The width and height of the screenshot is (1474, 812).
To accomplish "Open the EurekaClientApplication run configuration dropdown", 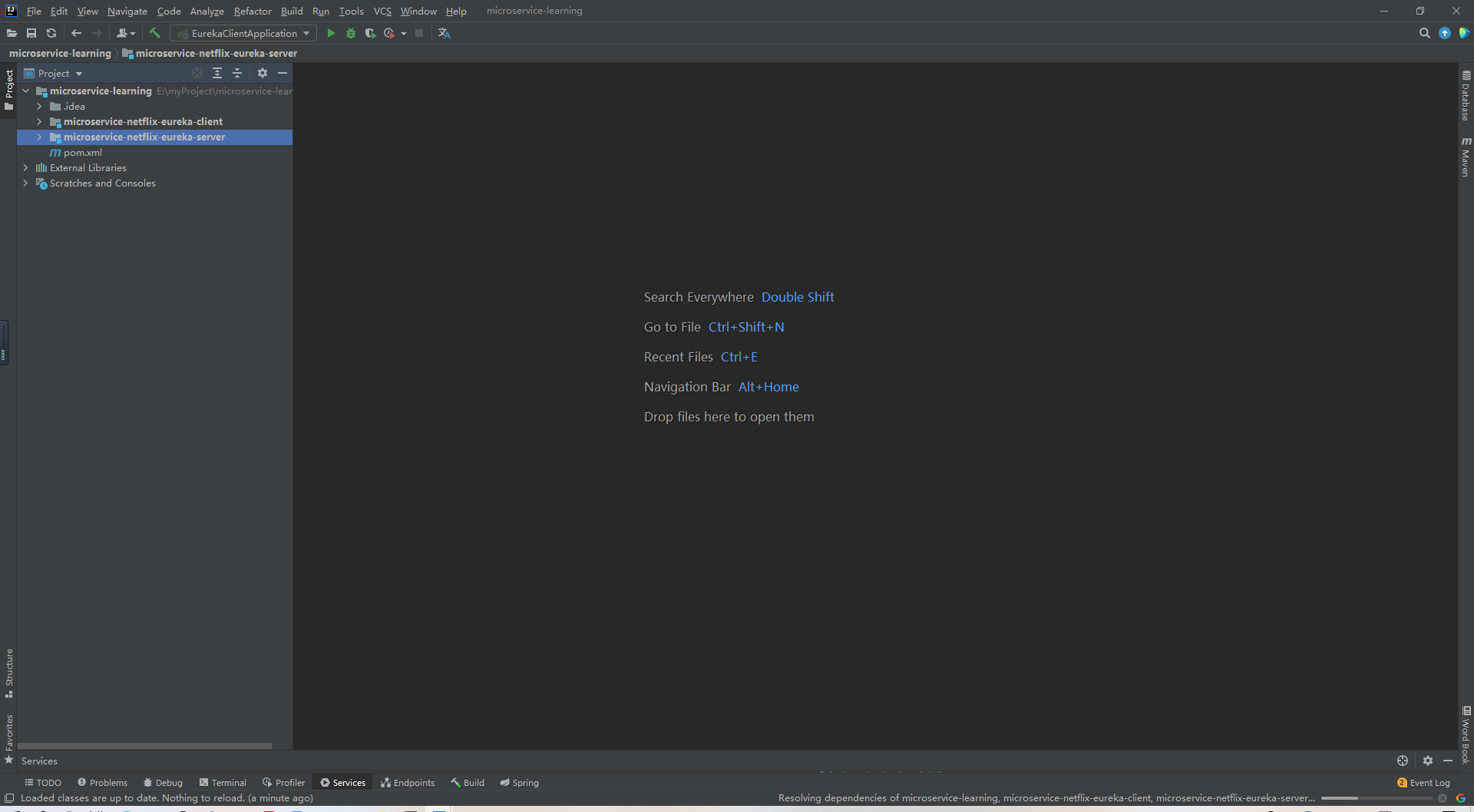I will pos(243,33).
